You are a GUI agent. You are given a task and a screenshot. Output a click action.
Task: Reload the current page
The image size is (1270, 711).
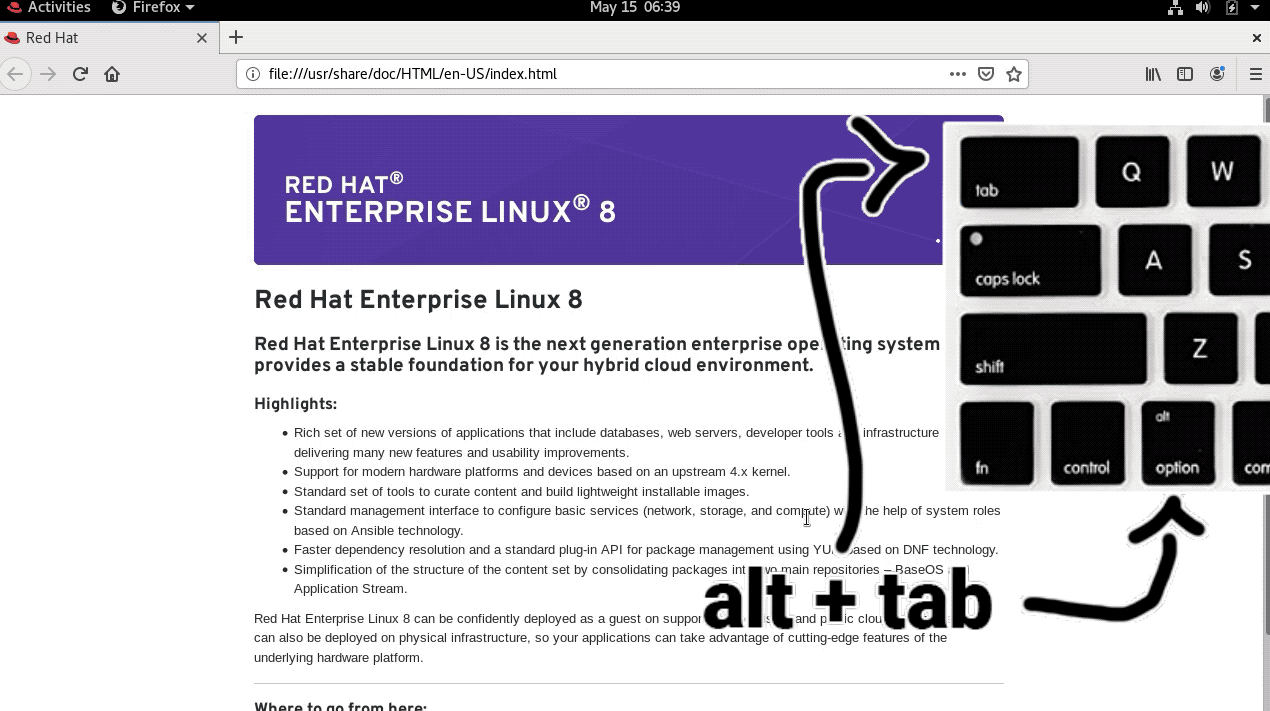click(80, 74)
